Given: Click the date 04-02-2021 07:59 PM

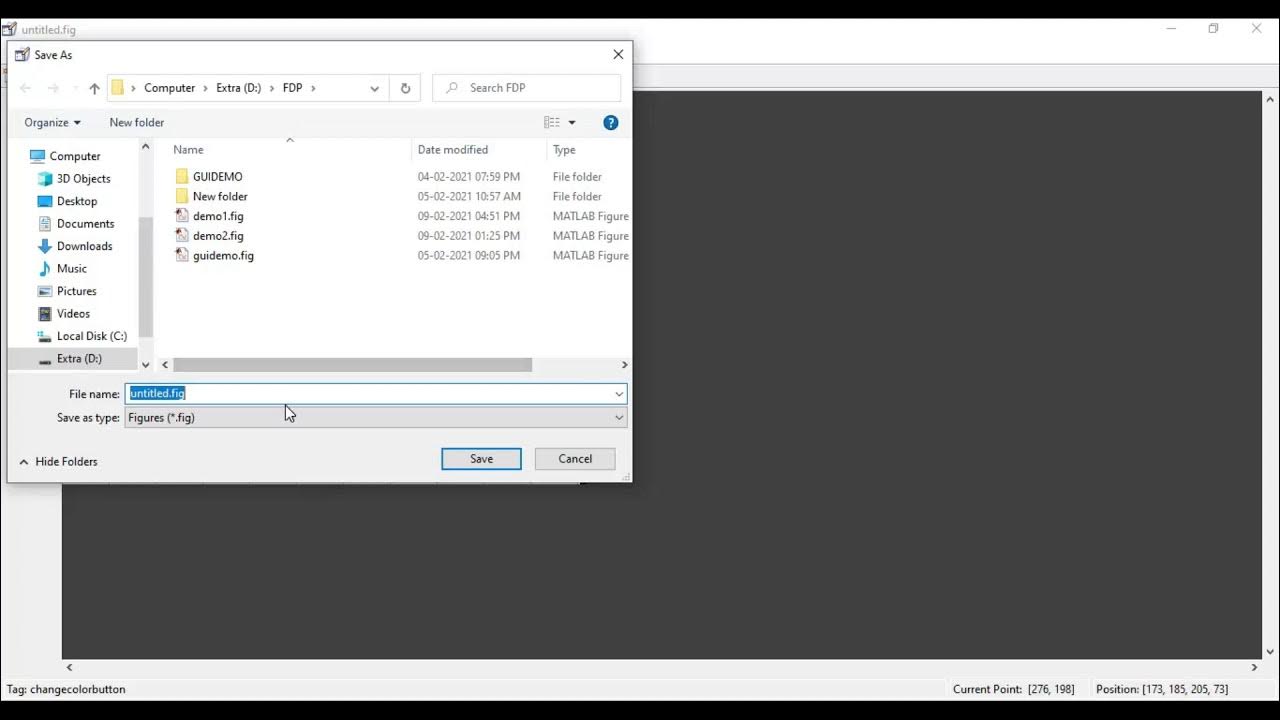Looking at the screenshot, I should point(469,177).
